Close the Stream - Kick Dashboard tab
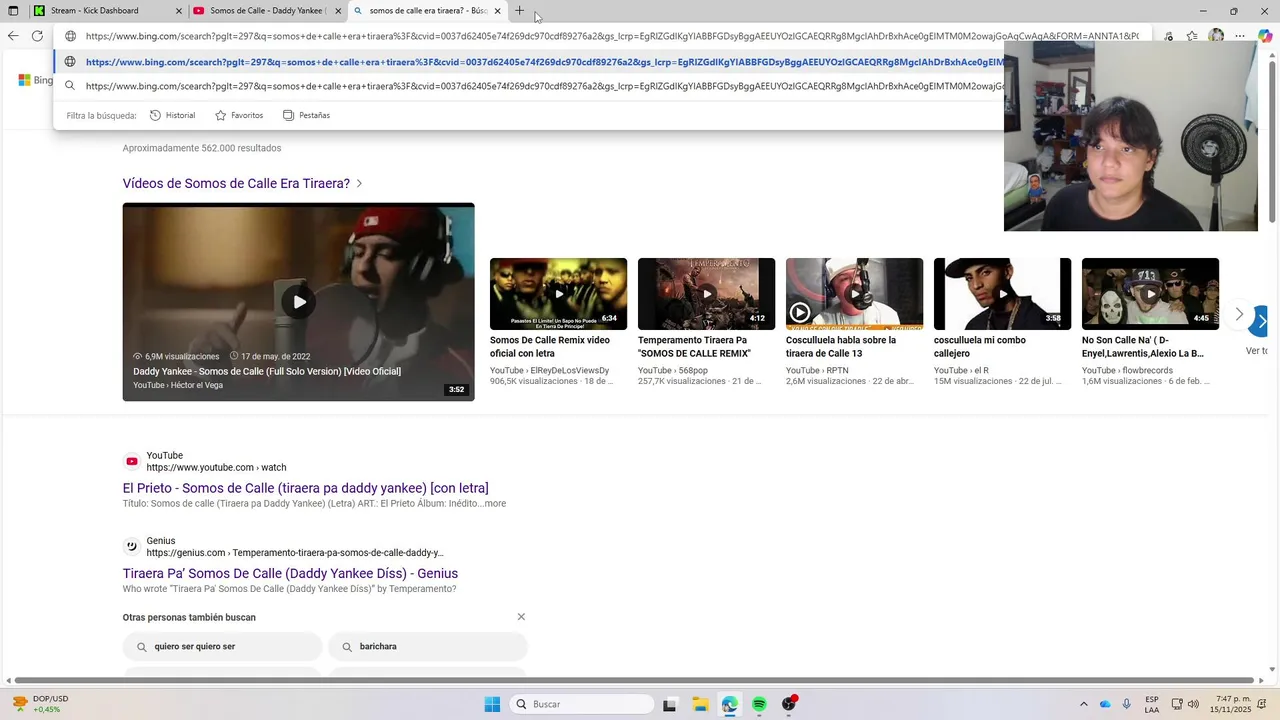 [179, 11]
